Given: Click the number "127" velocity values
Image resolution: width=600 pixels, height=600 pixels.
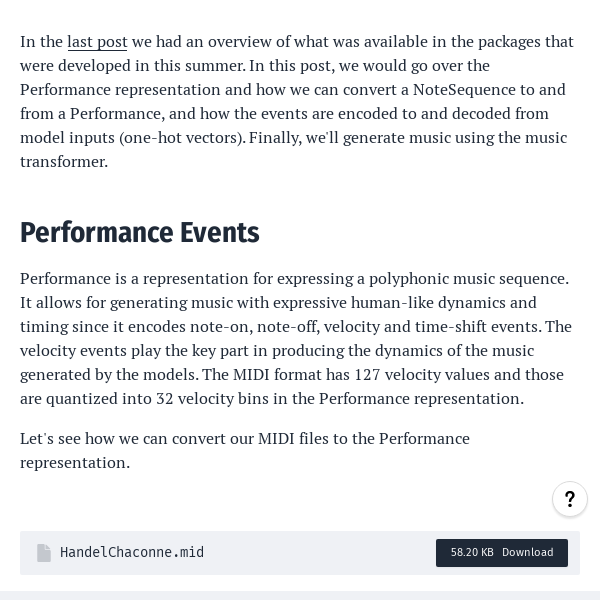Looking at the screenshot, I should pyautogui.click(x=367, y=375).
